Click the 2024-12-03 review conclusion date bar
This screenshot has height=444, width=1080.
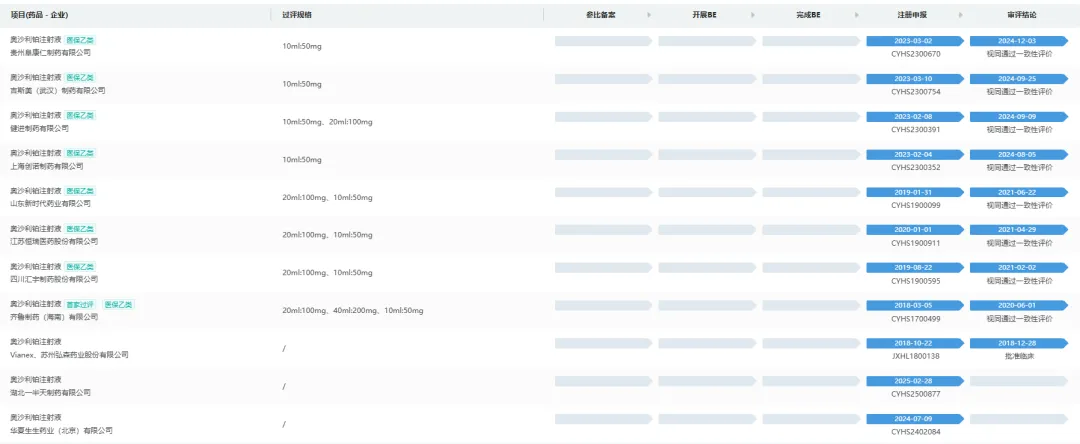pyautogui.click(x=1018, y=41)
